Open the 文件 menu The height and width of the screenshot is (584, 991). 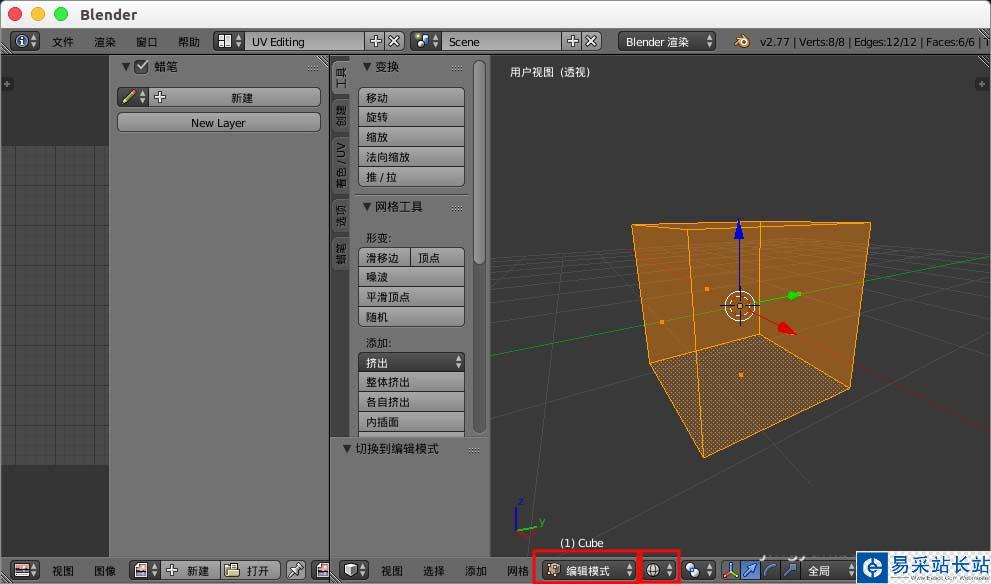click(63, 42)
